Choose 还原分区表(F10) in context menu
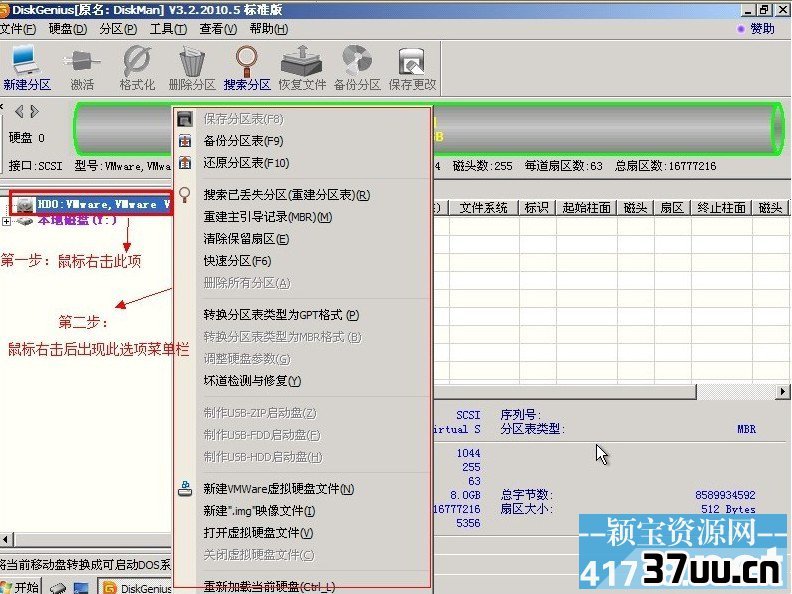The image size is (792, 594). click(x=246, y=163)
